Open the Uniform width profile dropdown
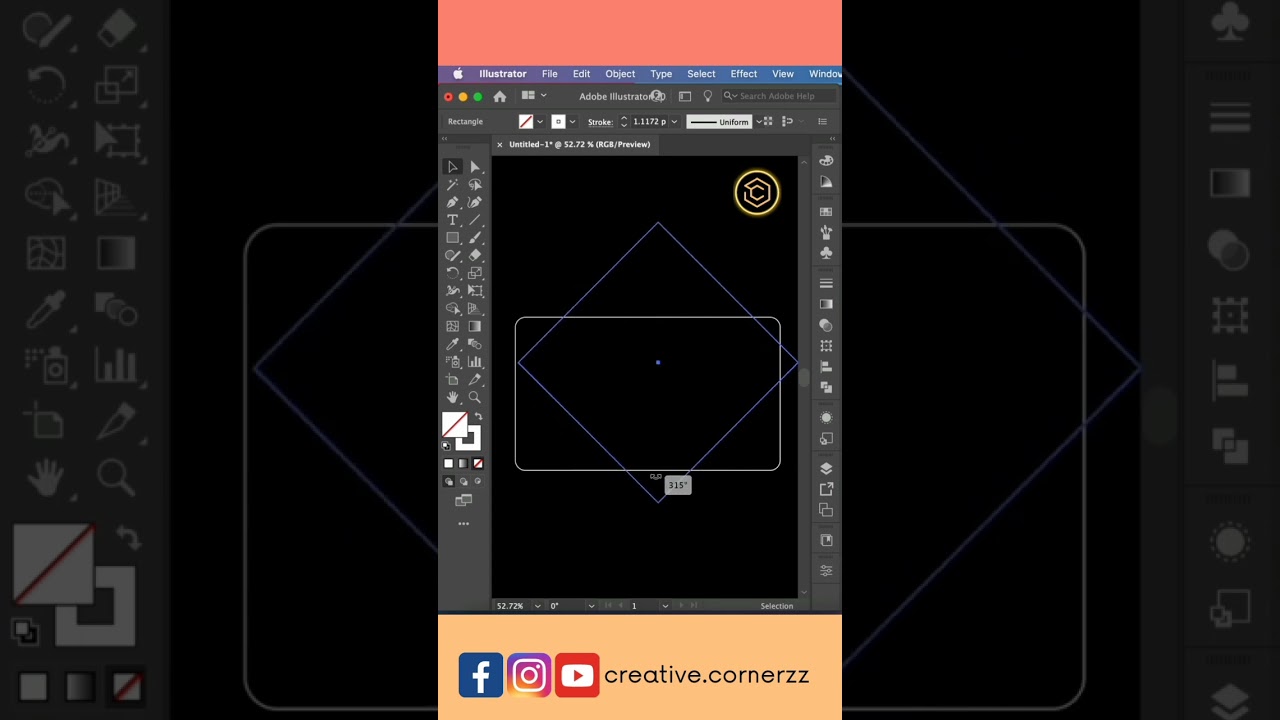The width and height of the screenshot is (1280, 720). [757, 122]
